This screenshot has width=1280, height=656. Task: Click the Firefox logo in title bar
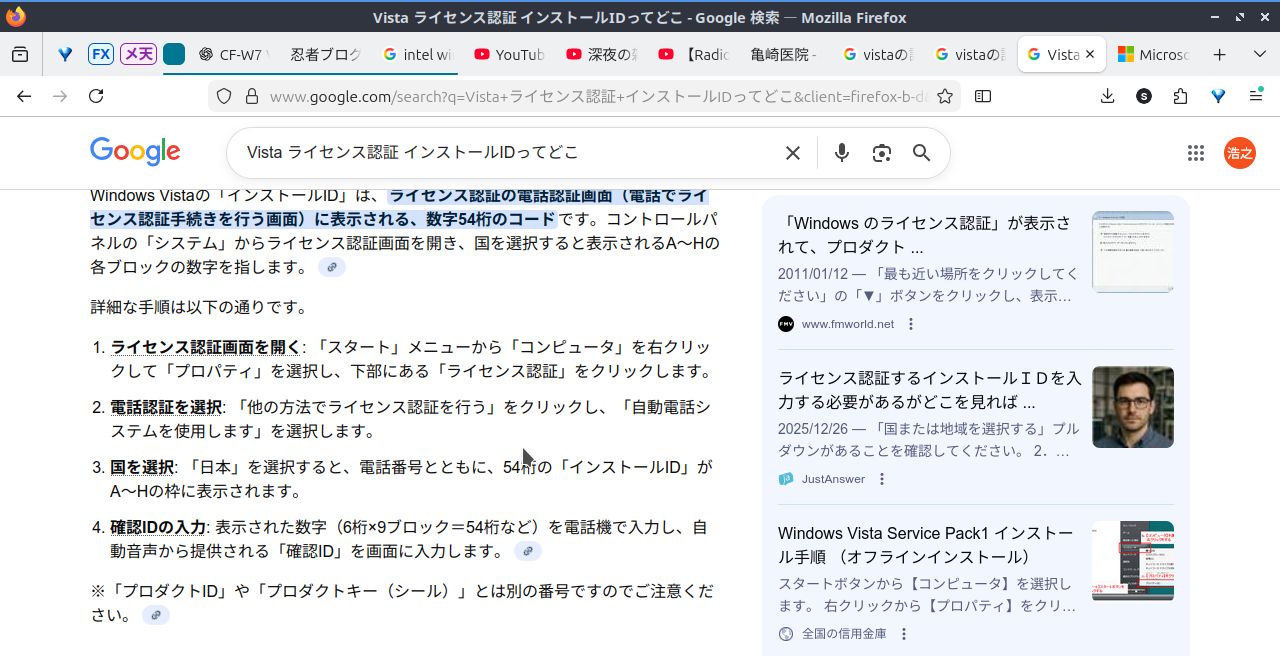click(x=15, y=17)
